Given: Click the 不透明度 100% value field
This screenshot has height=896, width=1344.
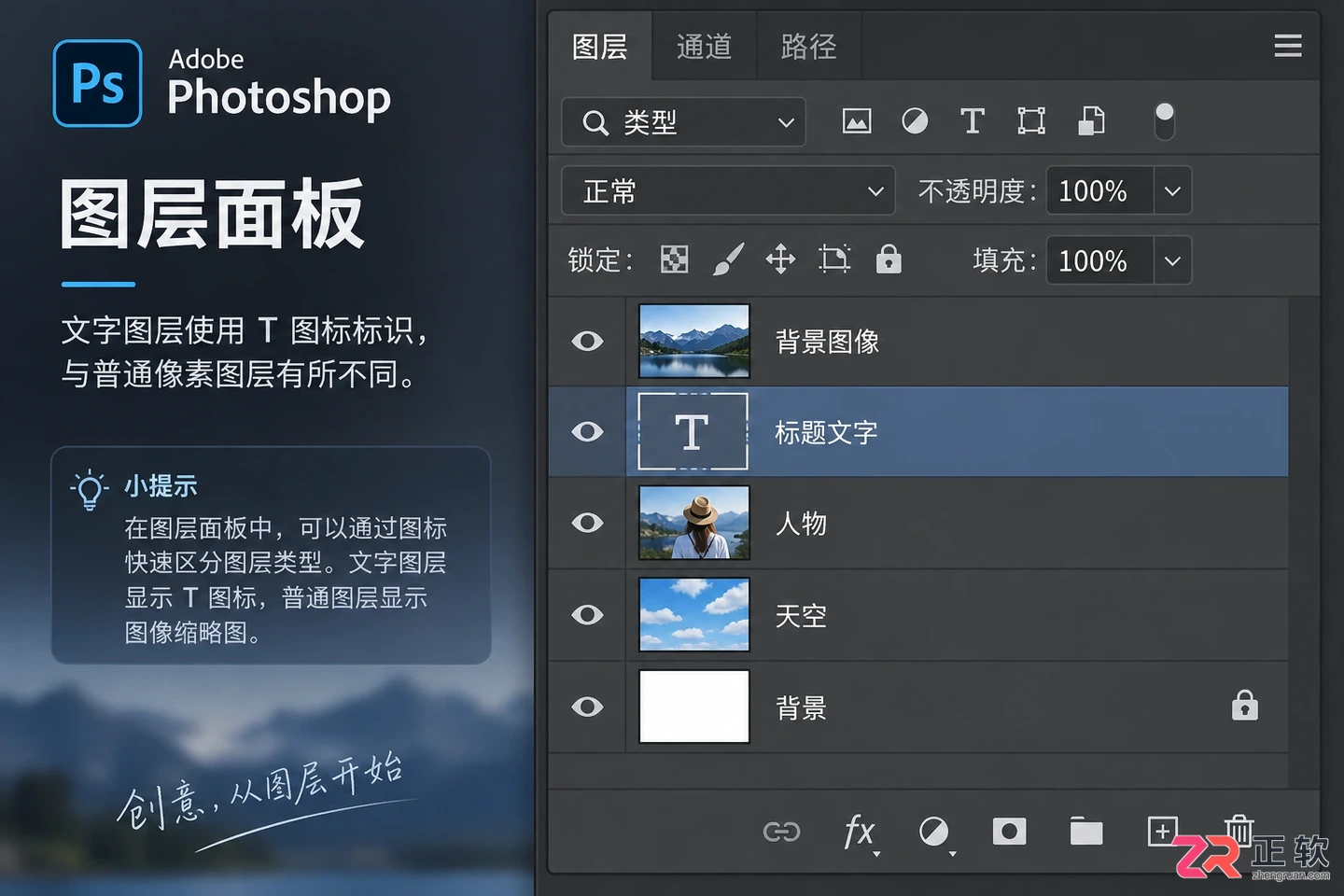Looking at the screenshot, I should [1099, 191].
